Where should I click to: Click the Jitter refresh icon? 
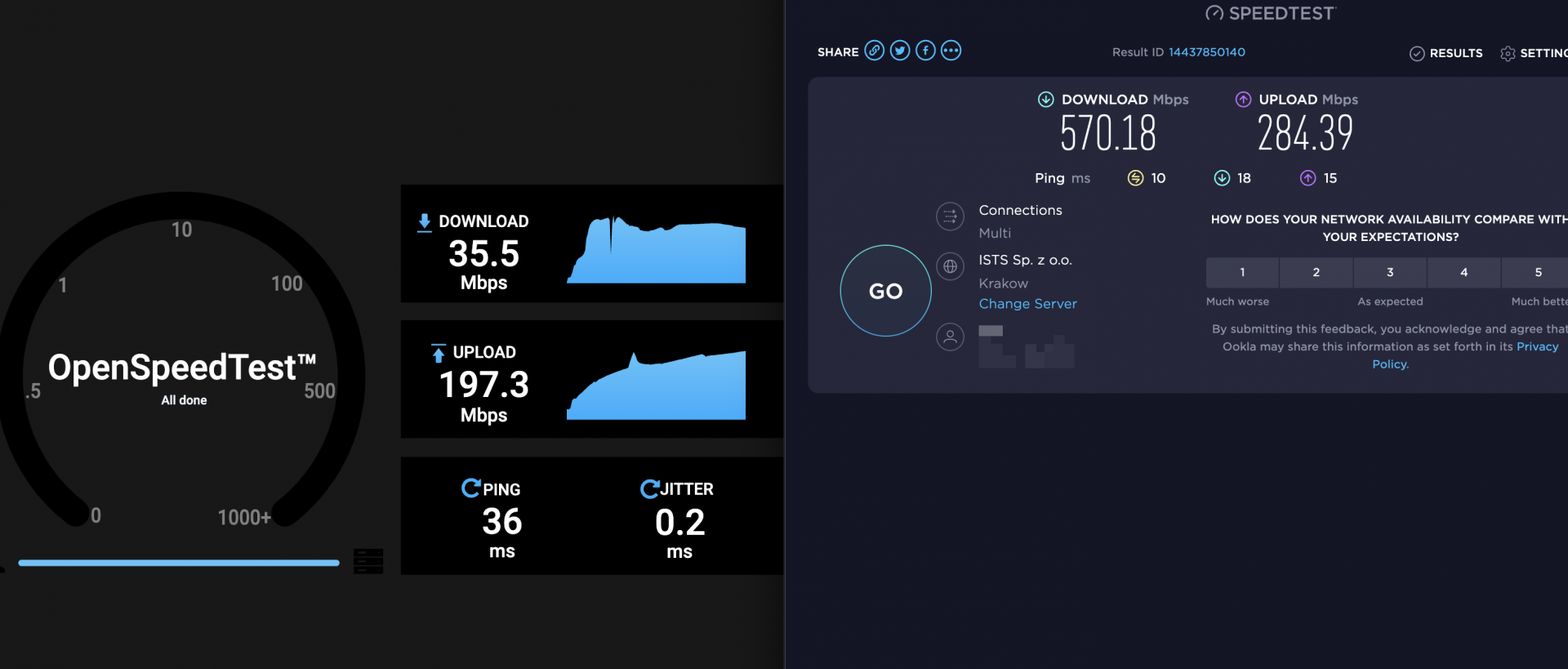(x=649, y=488)
